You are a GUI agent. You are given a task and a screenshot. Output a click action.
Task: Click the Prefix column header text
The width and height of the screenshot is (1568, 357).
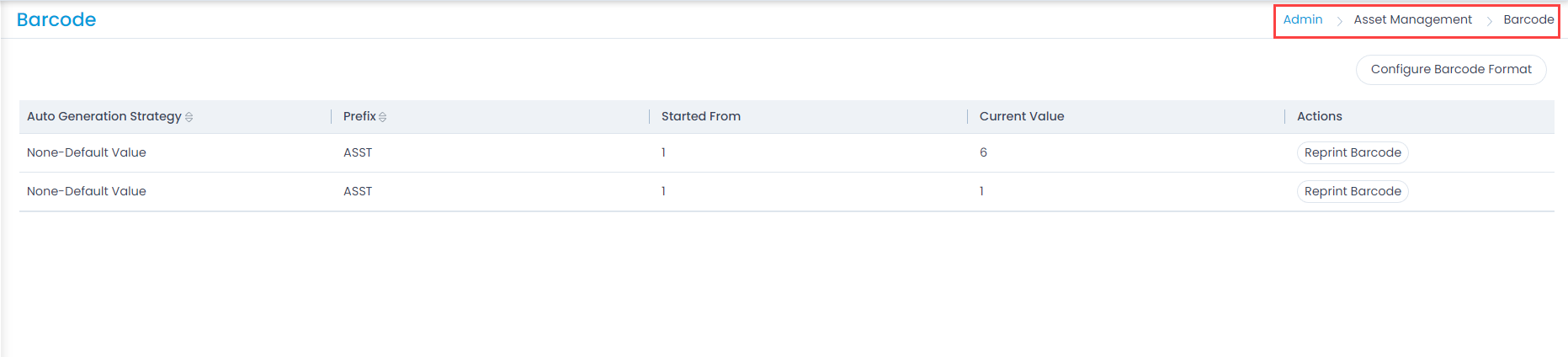[359, 116]
